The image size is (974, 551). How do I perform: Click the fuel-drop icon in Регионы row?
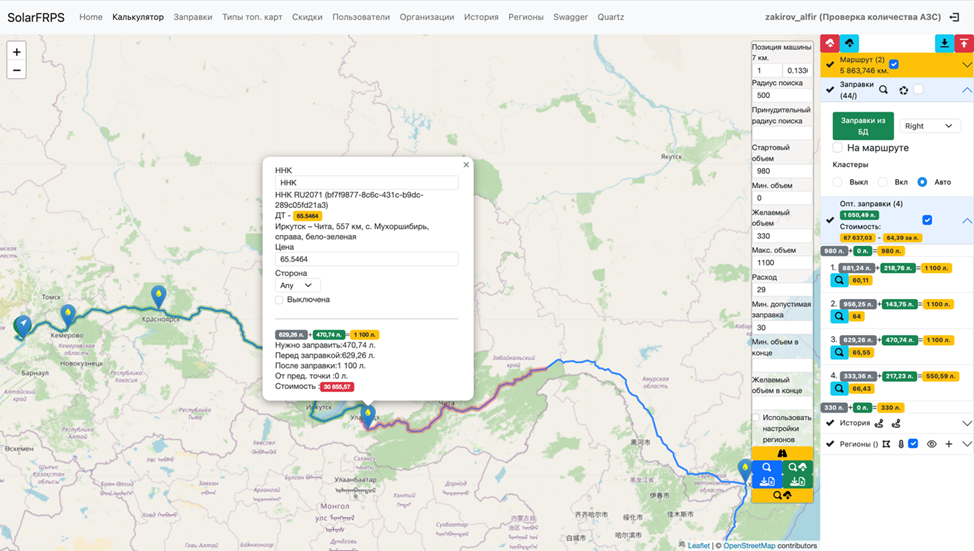(x=901, y=444)
